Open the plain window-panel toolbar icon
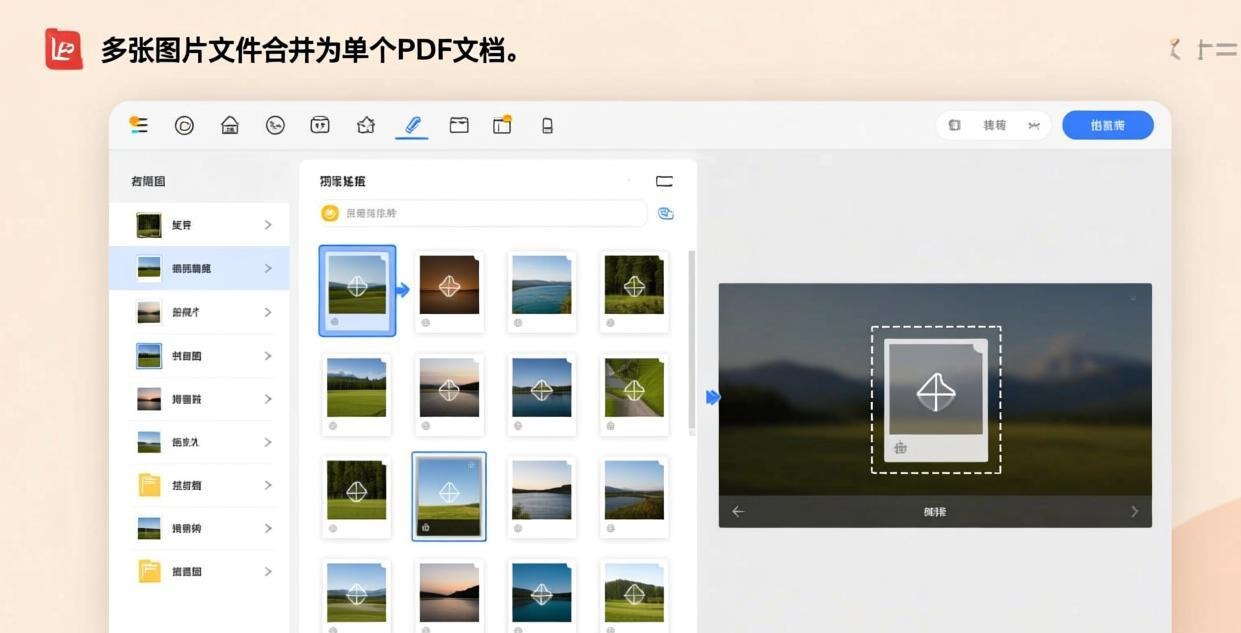 coord(459,125)
